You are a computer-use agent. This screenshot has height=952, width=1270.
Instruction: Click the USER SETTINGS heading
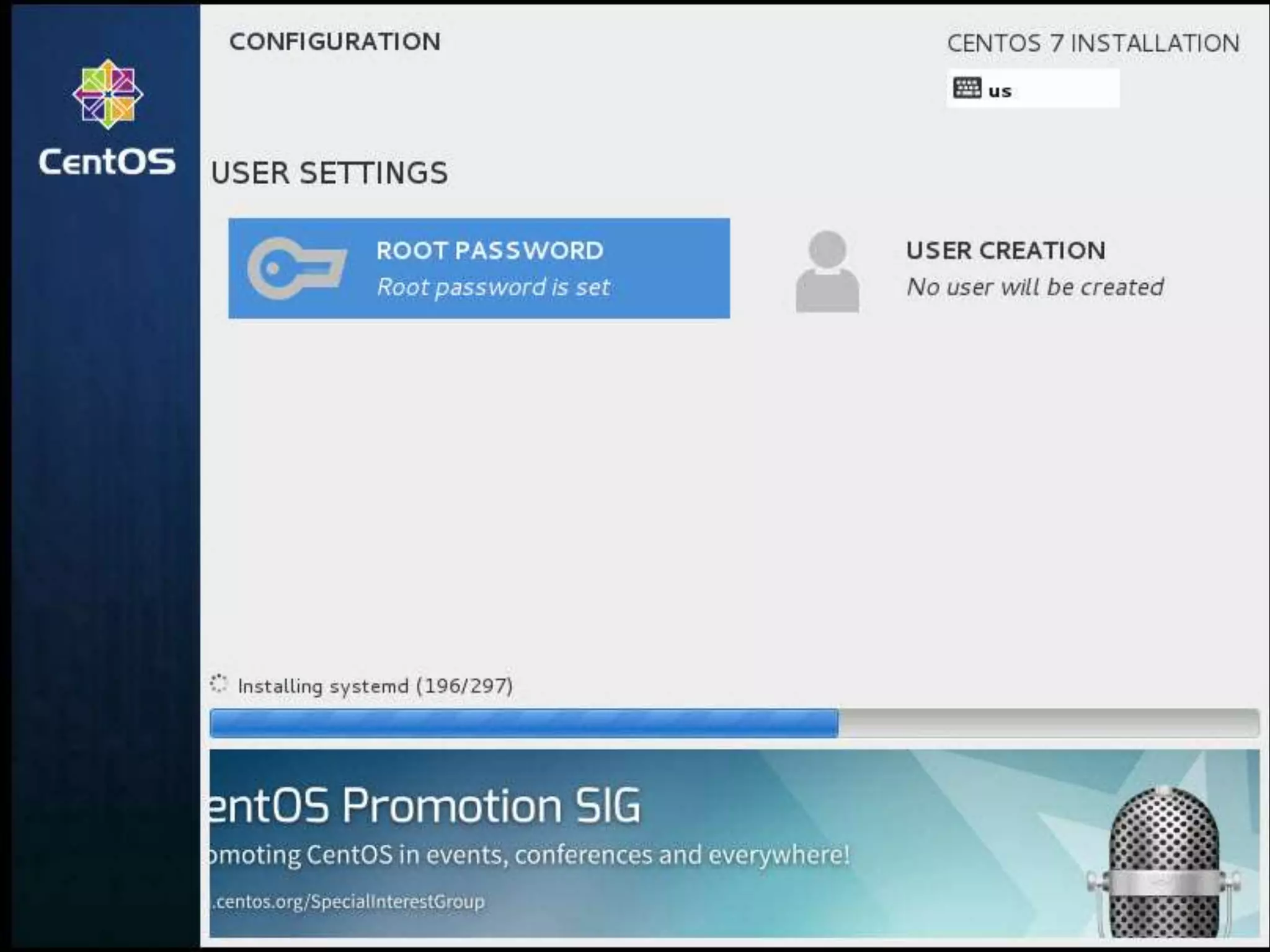pyautogui.click(x=329, y=173)
